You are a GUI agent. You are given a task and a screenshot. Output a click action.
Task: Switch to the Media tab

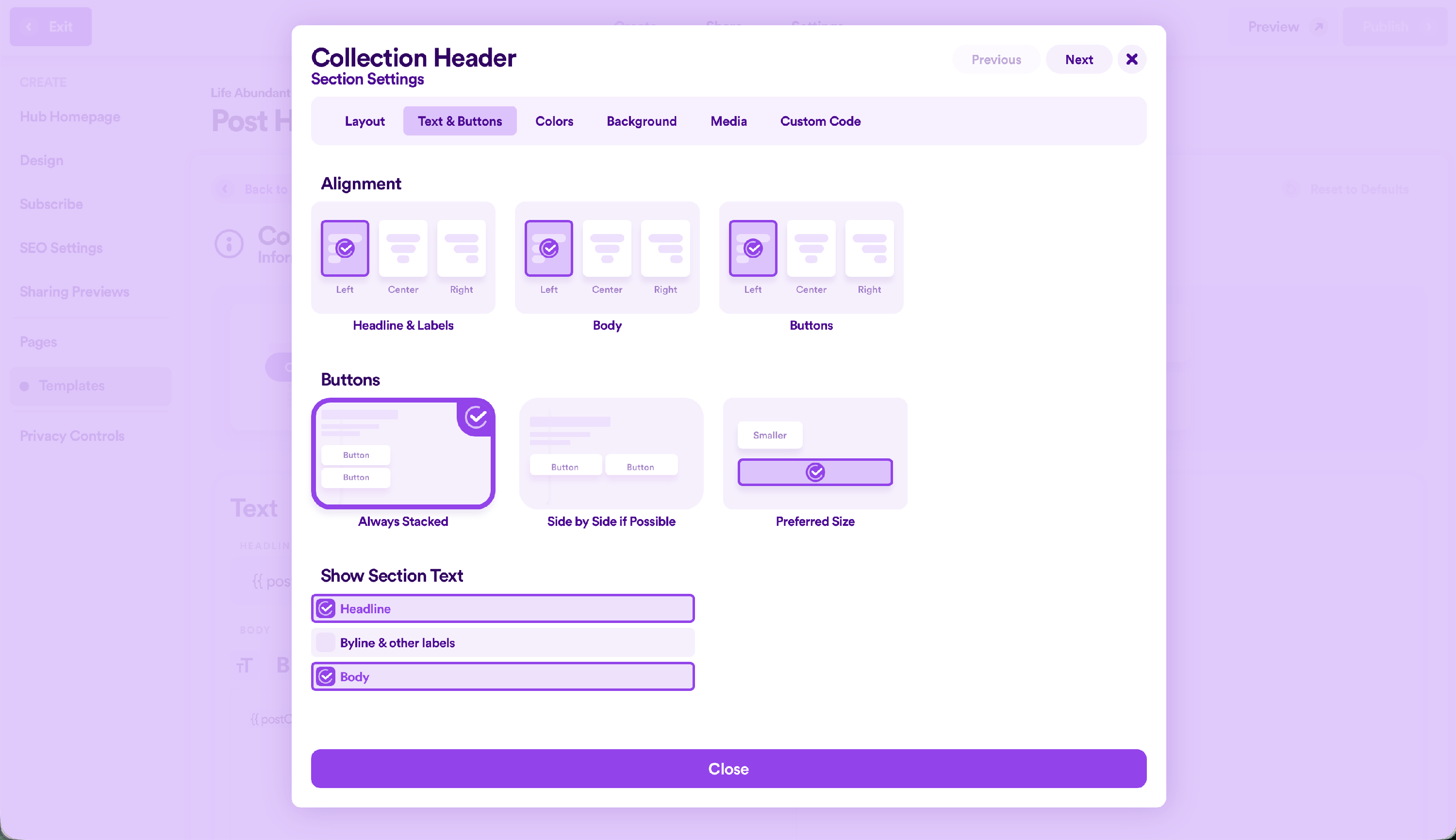(x=728, y=121)
